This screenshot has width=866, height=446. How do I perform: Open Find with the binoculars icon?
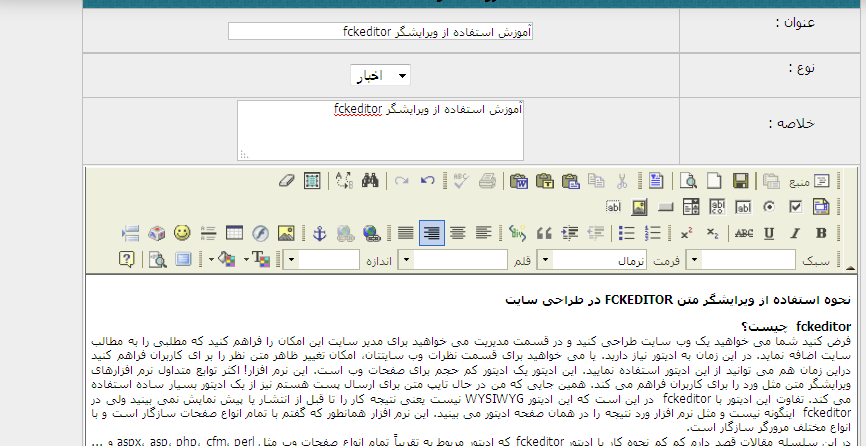(x=369, y=180)
